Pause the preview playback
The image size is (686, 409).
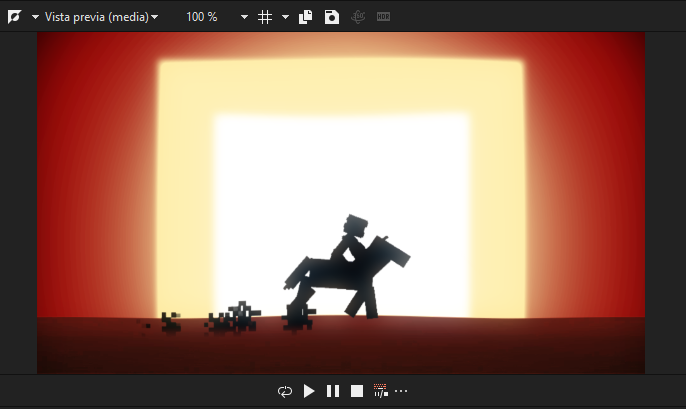coord(333,391)
